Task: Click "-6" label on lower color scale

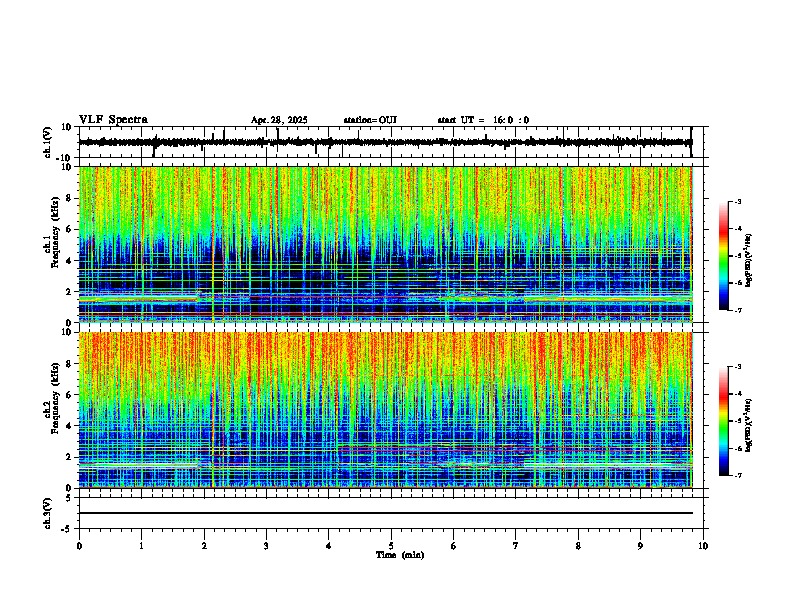Action: pyautogui.click(x=737, y=448)
